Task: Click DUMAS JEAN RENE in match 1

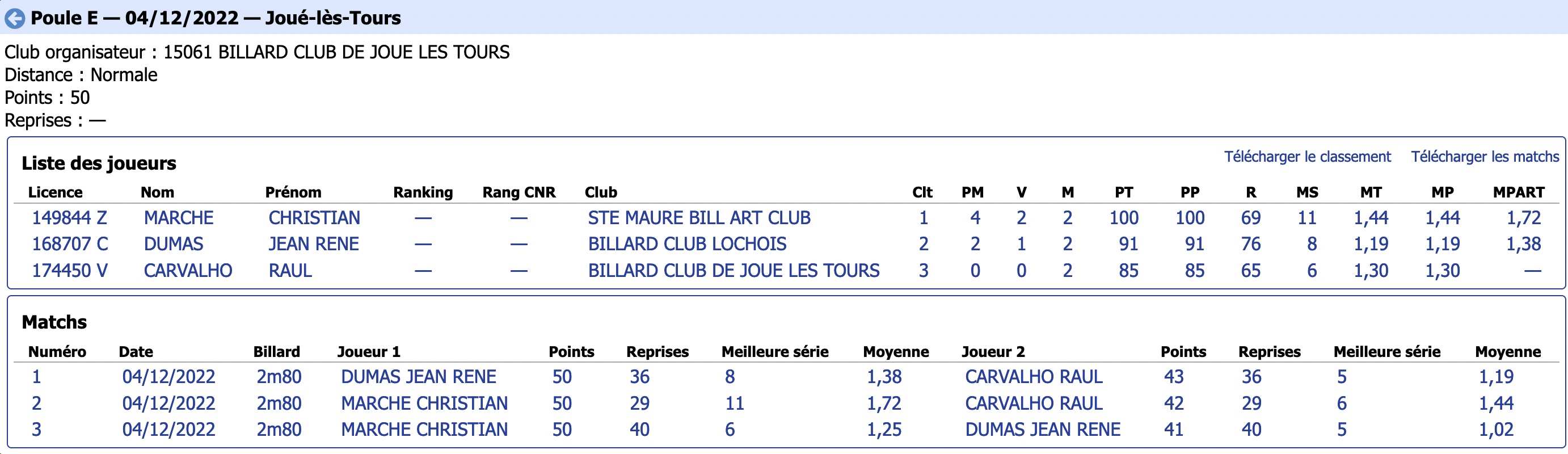Action: pyautogui.click(x=418, y=377)
